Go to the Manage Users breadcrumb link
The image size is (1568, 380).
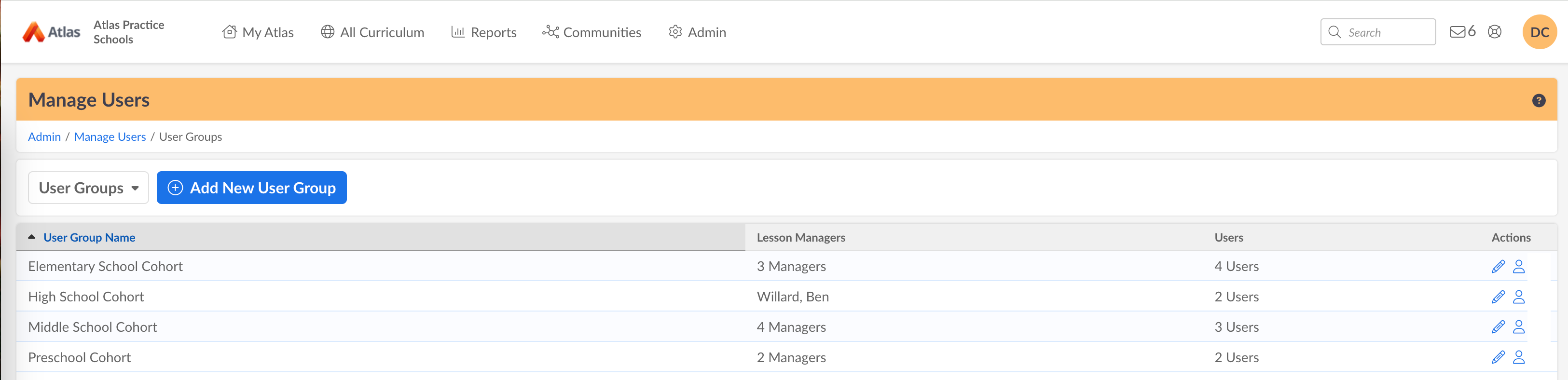tap(110, 137)
